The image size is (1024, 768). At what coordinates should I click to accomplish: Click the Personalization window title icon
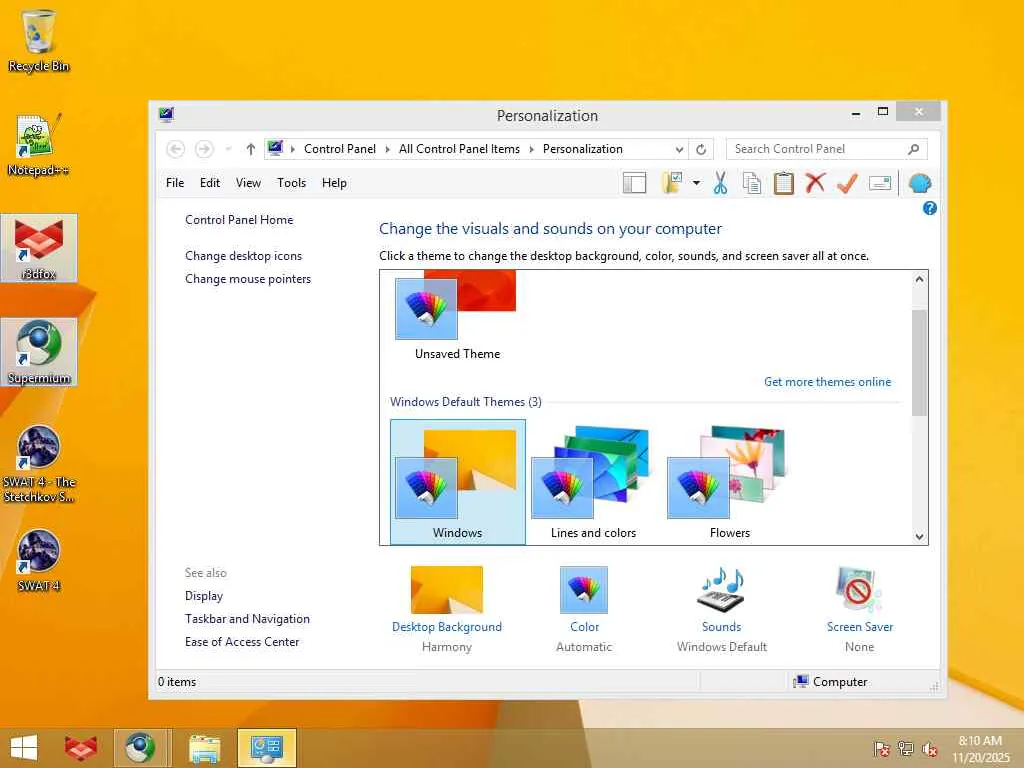pos(167,115)
